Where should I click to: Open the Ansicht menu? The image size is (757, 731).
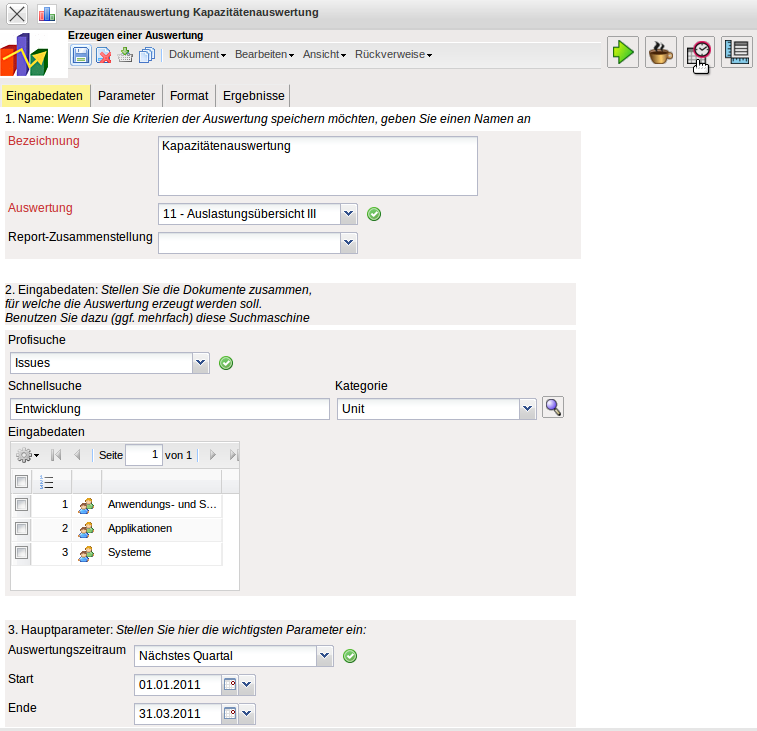tap(324, 55)
